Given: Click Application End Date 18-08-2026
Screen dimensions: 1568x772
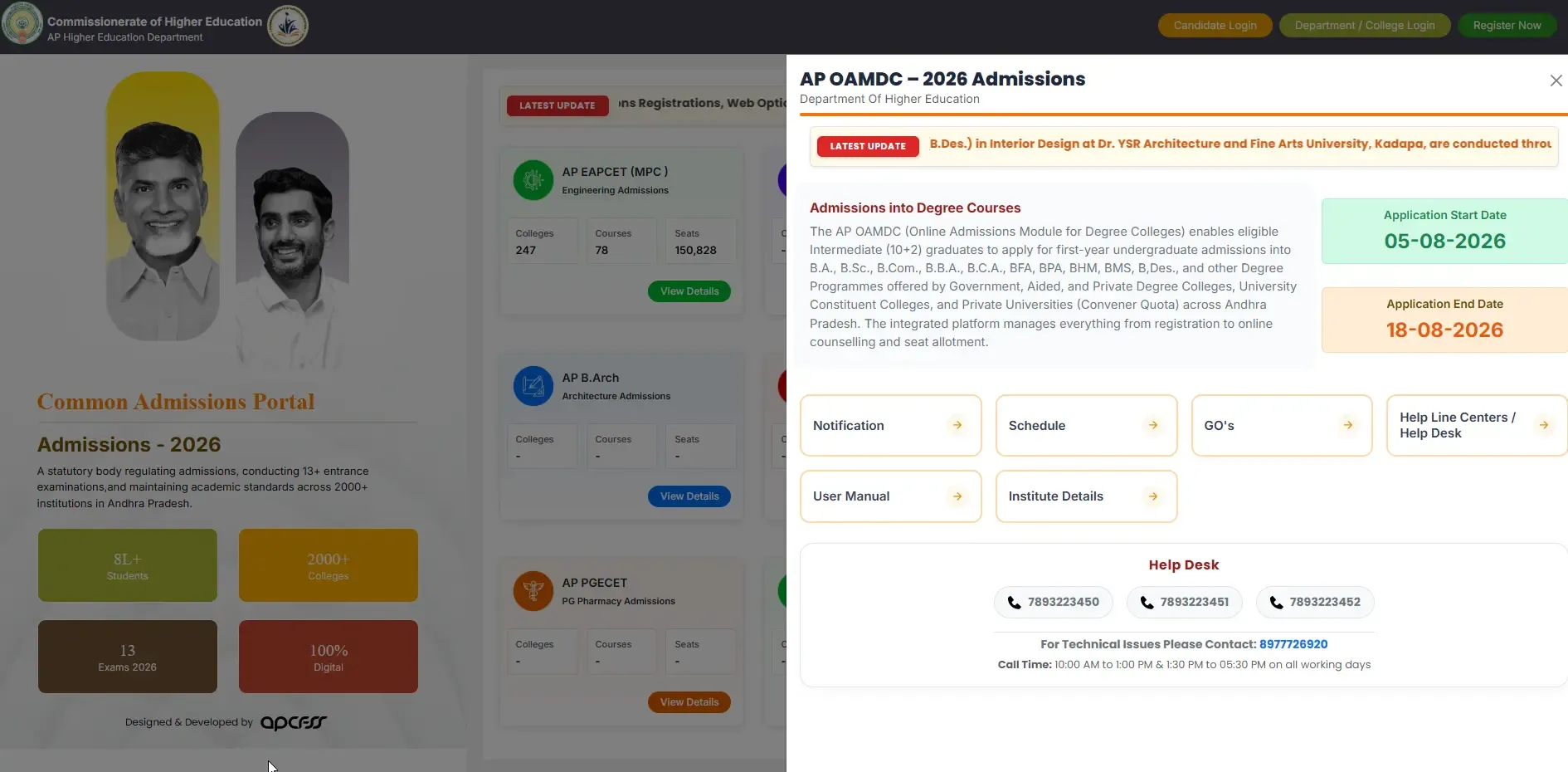Looking at the screenshot, I should [x=1444, y=320].
